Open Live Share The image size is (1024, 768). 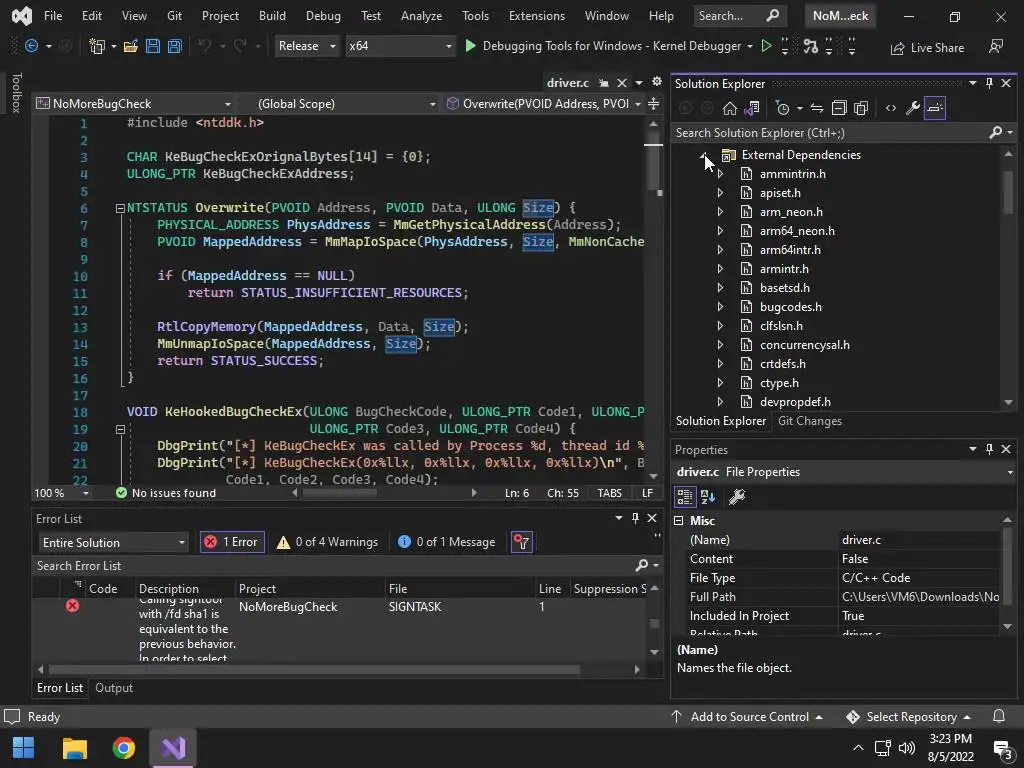pyautogui.click(x=927, y=48)
